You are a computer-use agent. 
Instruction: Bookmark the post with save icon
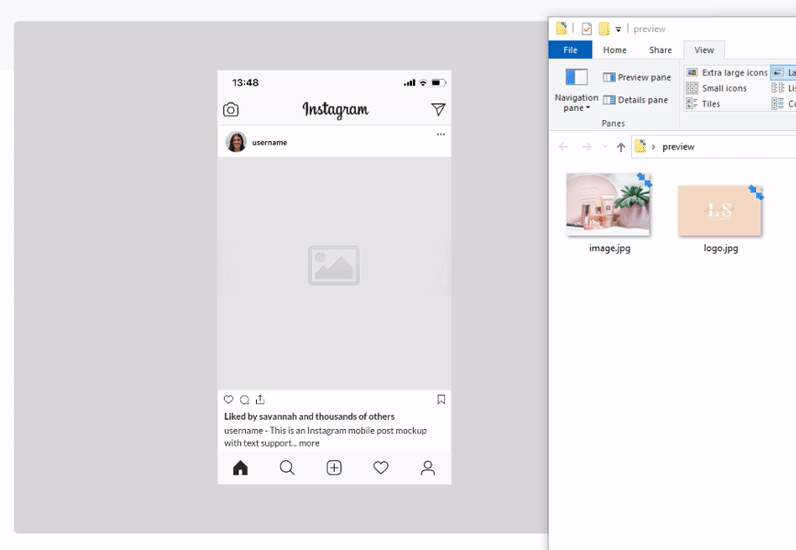pyautogui.click(x=441, y=400)
